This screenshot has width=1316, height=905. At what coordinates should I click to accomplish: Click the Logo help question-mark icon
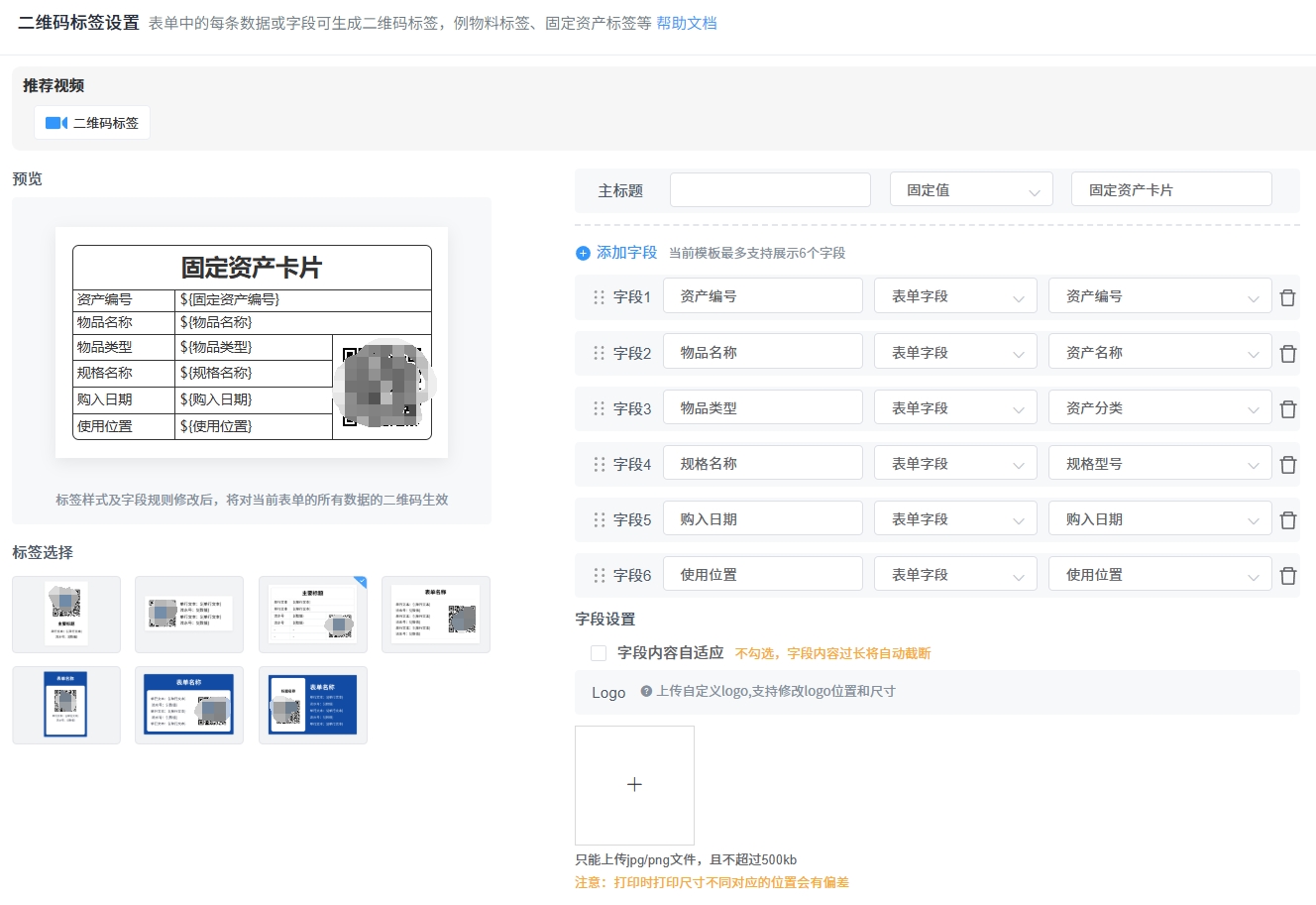646,691
